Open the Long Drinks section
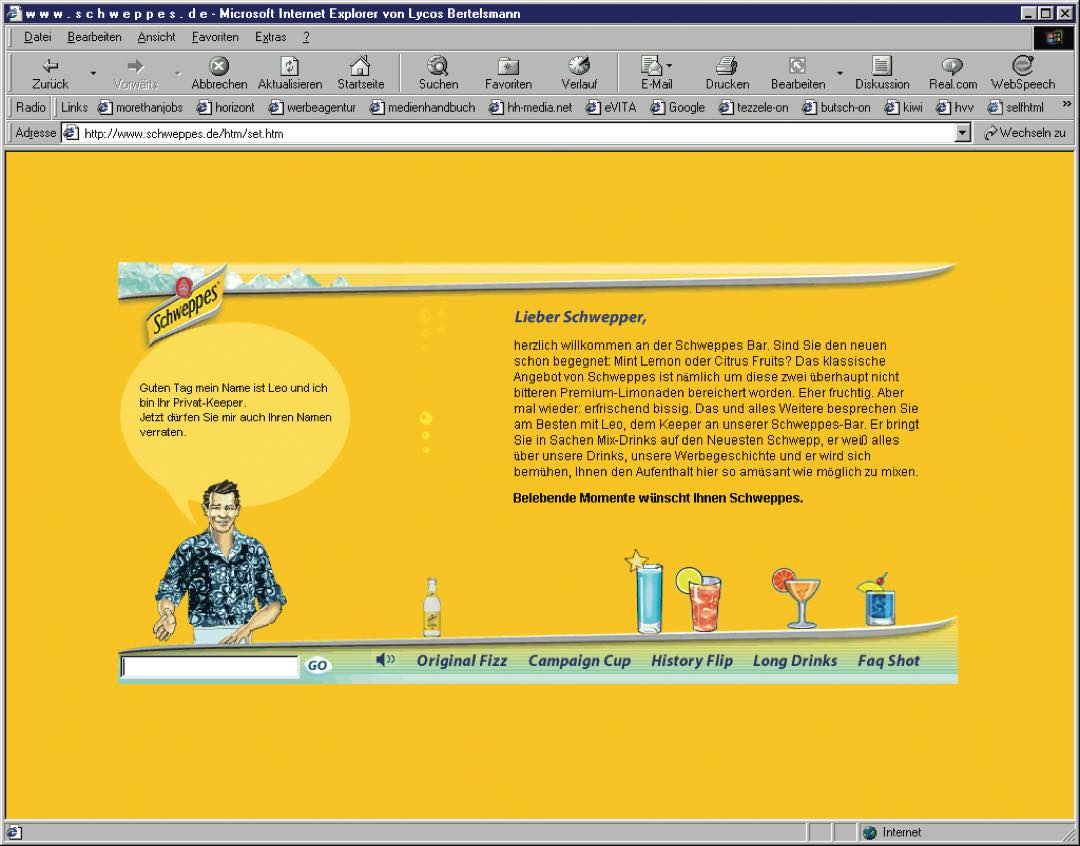 [x=795, y=661]
